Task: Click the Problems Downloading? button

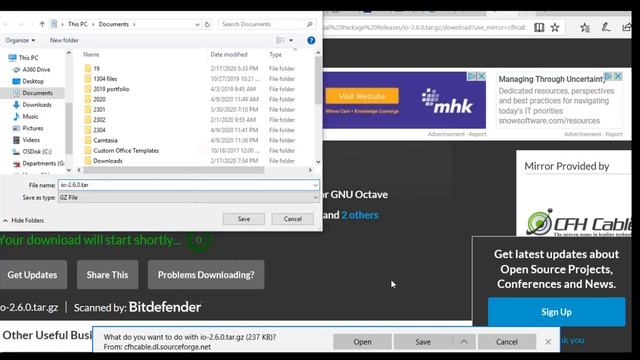Action: pos(206,275)
